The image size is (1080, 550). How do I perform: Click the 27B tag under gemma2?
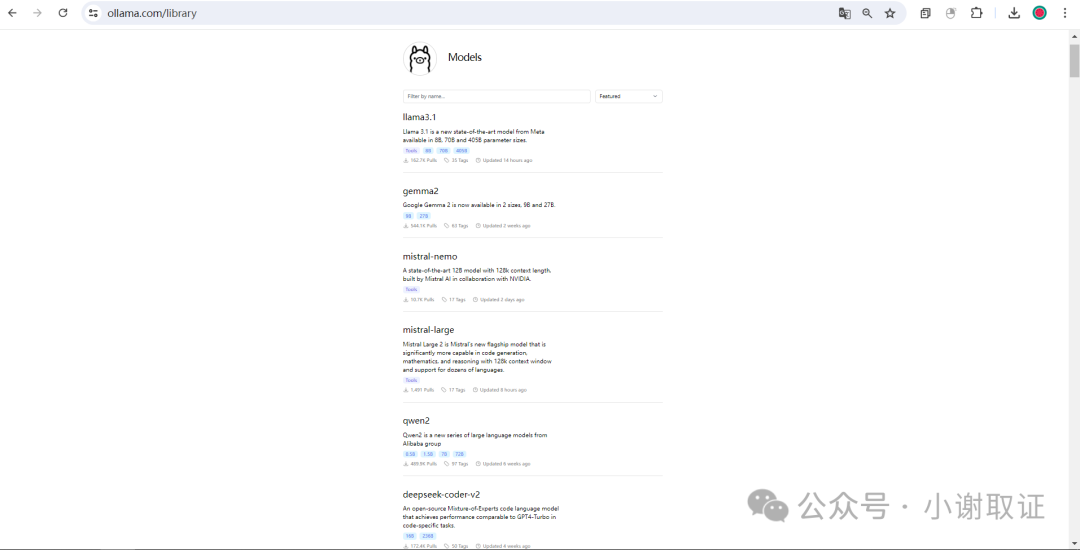tap(424, 216)
